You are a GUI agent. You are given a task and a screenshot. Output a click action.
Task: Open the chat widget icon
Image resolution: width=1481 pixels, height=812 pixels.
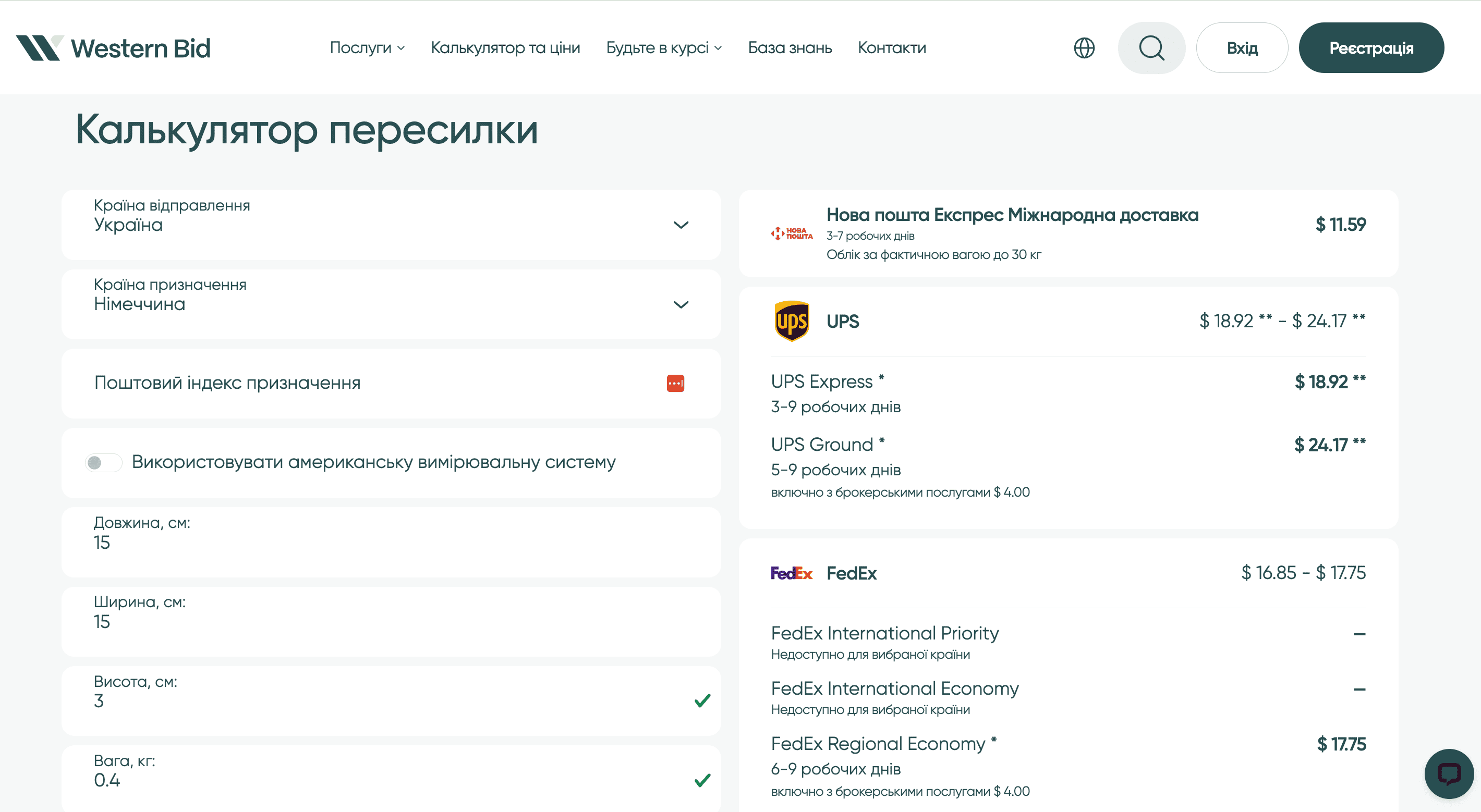[x=1449, y=773]
